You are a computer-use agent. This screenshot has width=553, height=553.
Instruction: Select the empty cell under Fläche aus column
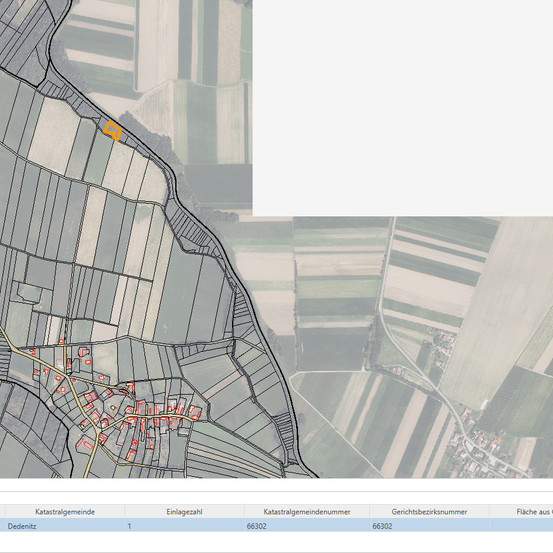click(521, 526)
